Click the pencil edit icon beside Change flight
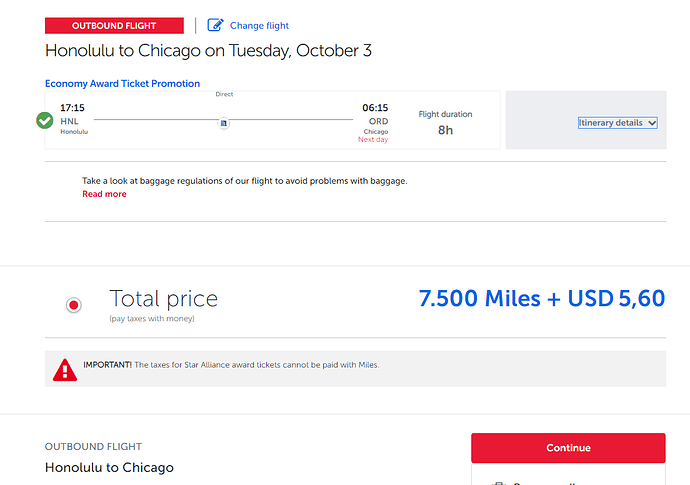 pos(215,25)
